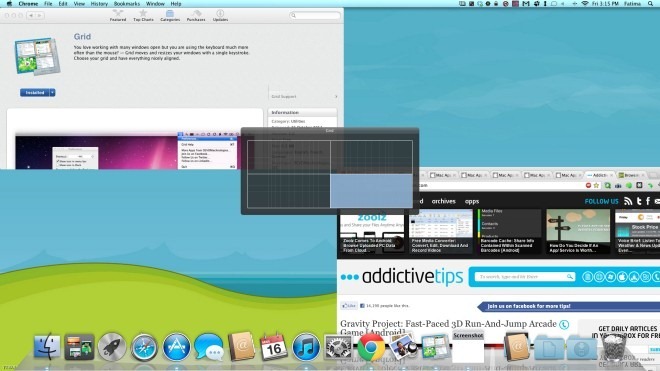This screenshot has width=660, height=371.
Task: Open the Trash in the Dock
Action: (x=614, y=347)
